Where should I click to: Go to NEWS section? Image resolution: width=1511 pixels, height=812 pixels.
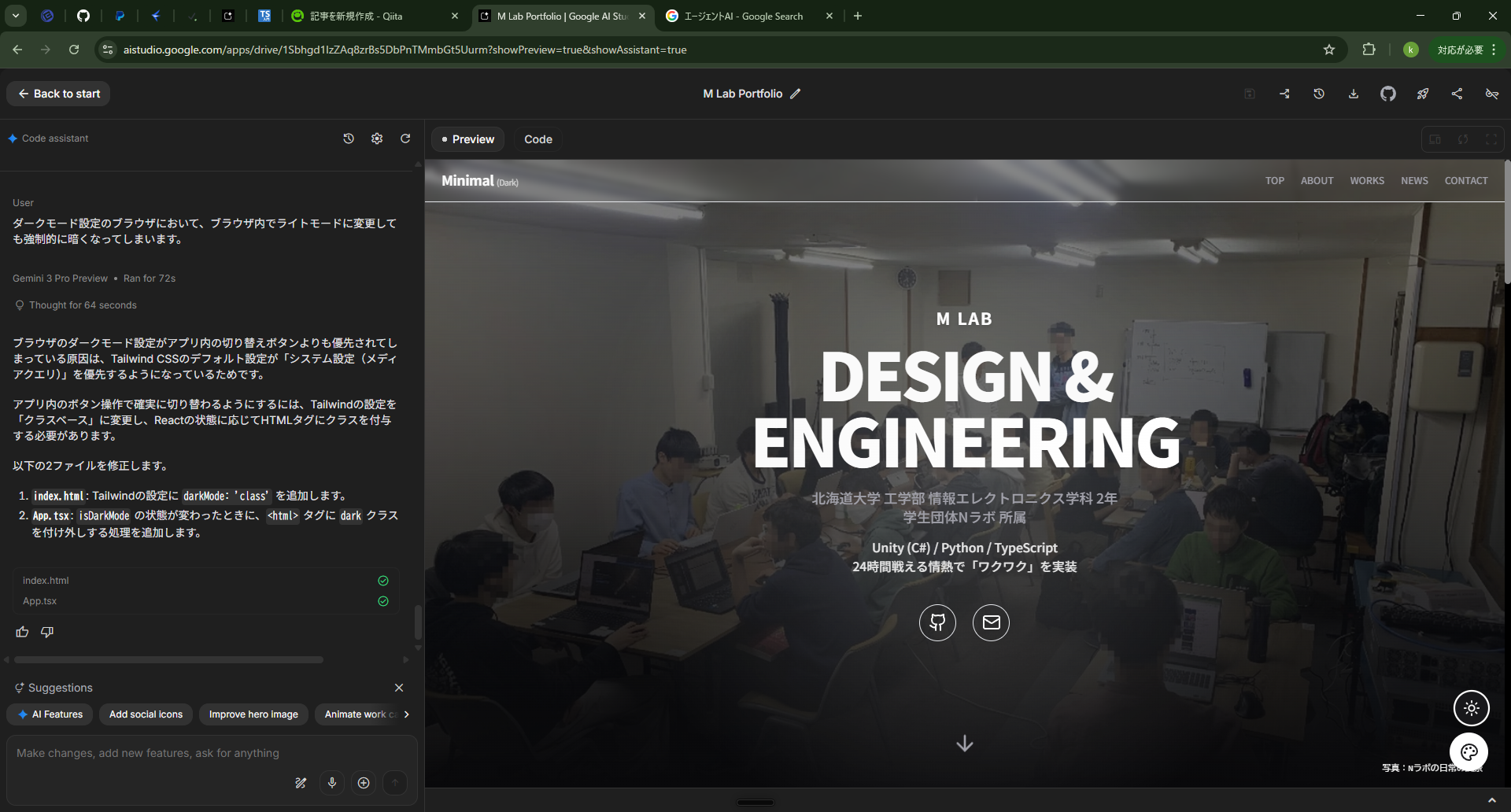(x=1414, y=181)
